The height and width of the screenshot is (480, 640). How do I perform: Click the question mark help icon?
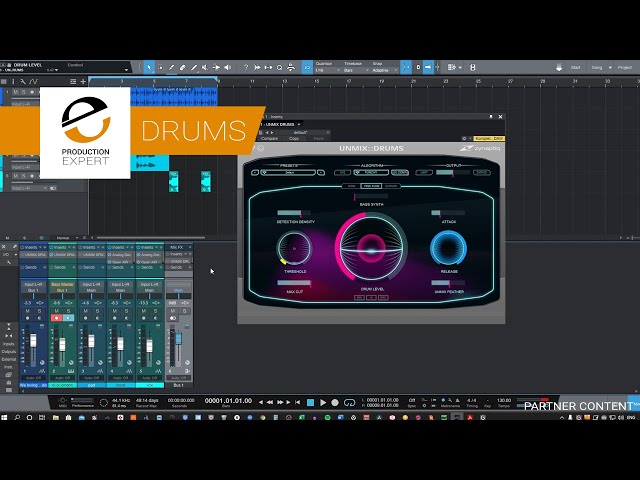246,67
